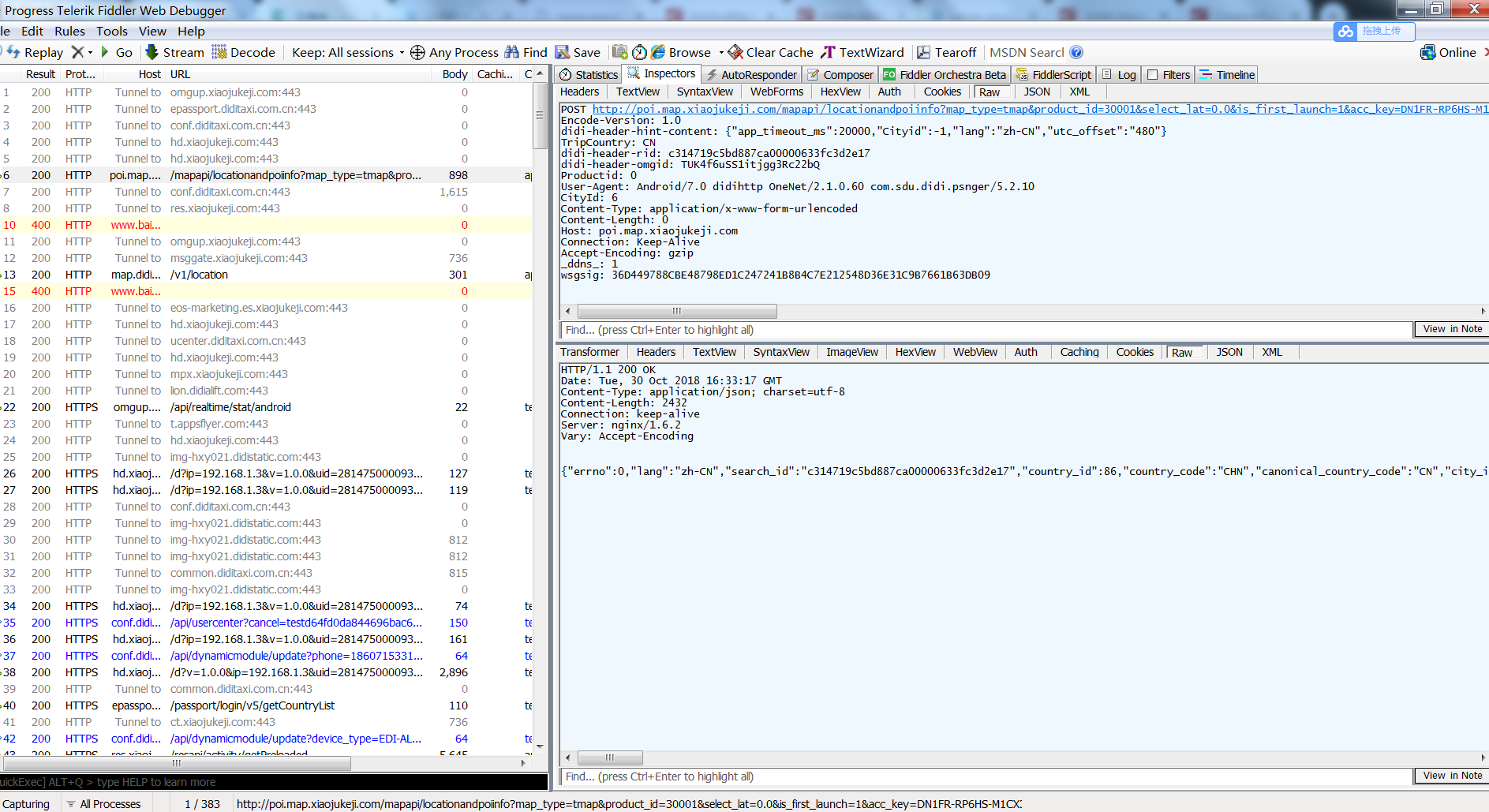Open the Edit menu

click(x=32, y=31)
